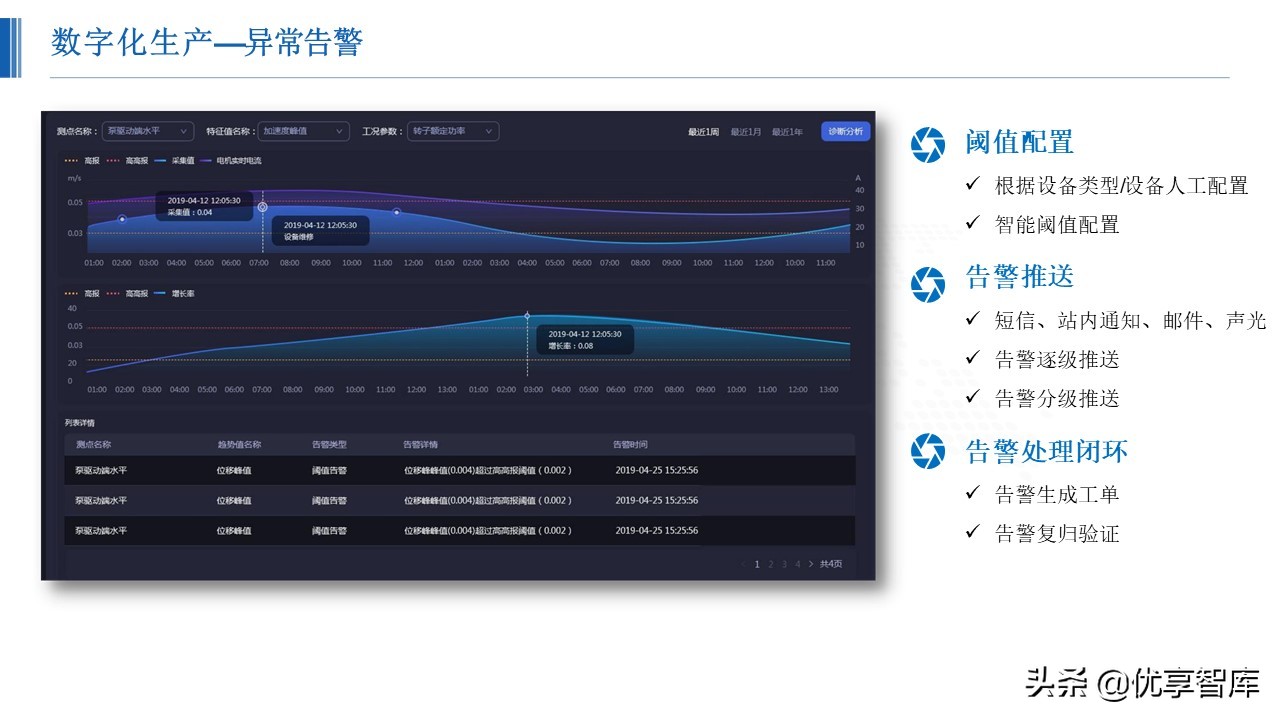Click the 告警分级推送 bullet
Viewport: 1280px width, 720px height.
click(1057, 398)
